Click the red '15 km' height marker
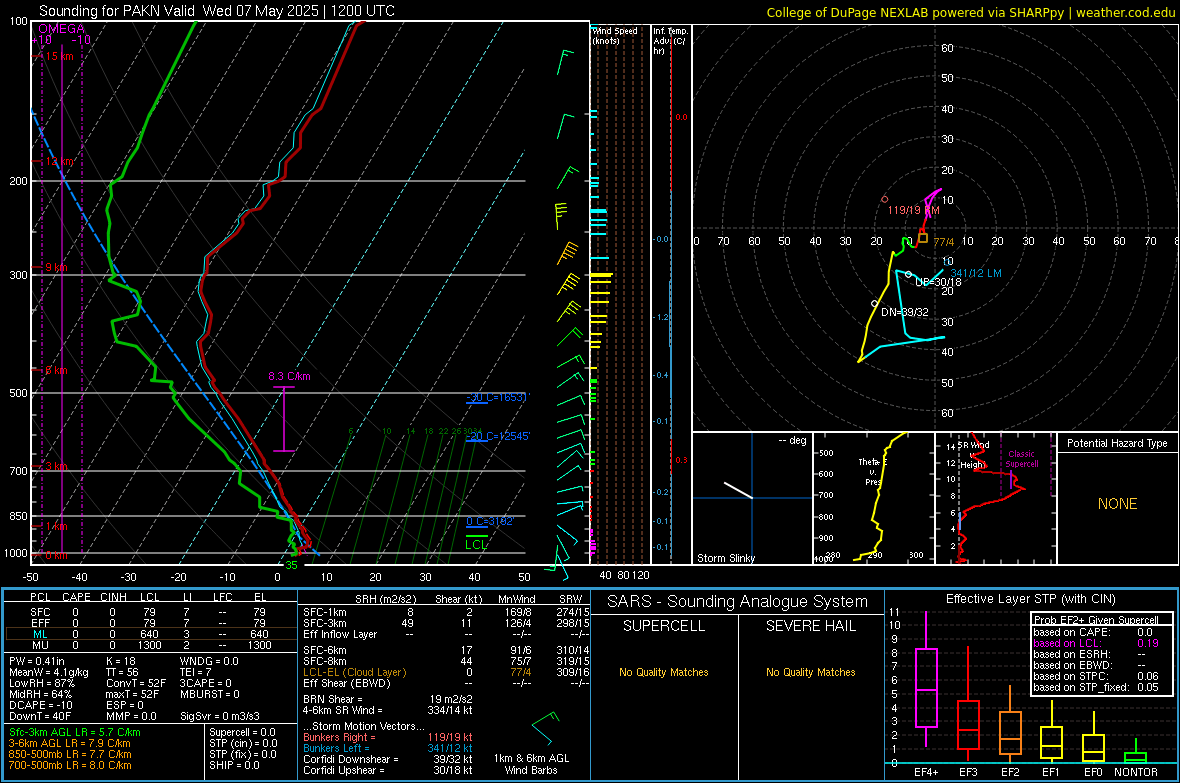This screenshot has height=783, width=1180. point(59,56)
